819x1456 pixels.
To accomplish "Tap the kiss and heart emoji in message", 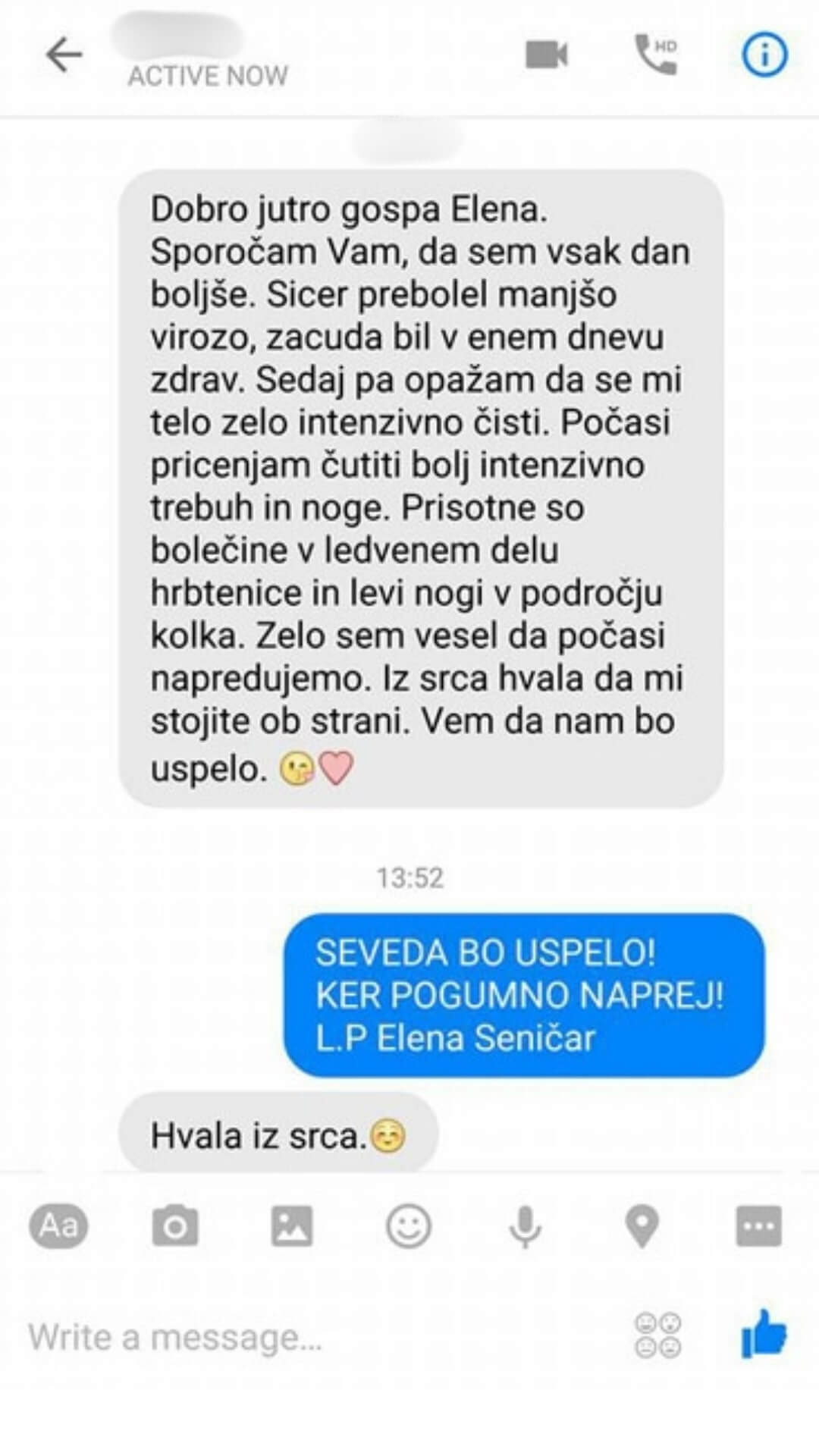I will pos(316,769).
